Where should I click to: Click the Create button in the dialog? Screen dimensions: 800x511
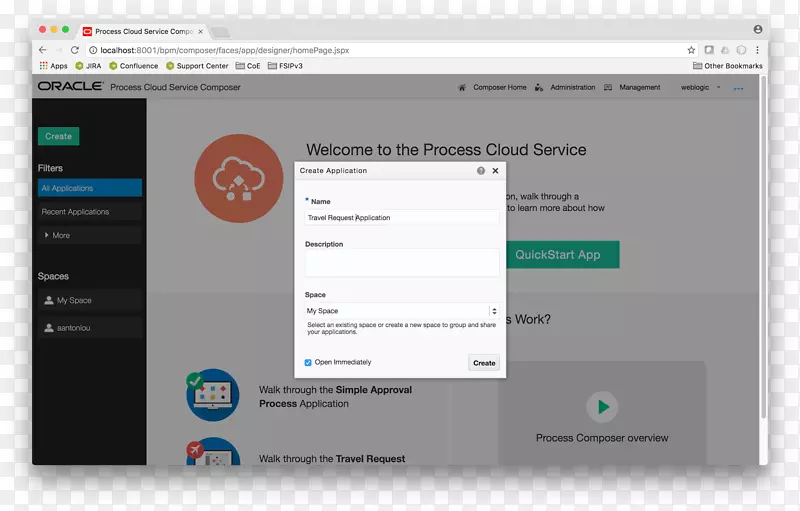click(x=484, y=363)
